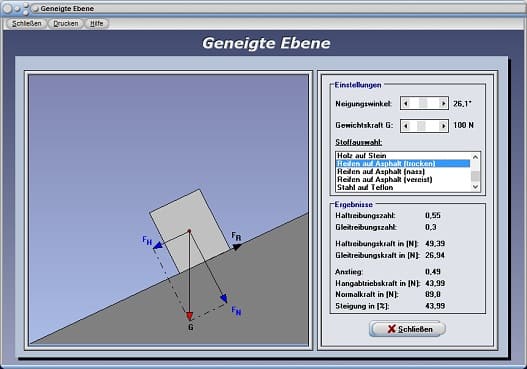Viewport: 527px width, 369px height.
Task: Click the gray block on the incline
Action: pyautogui.click(x=190, y=231)
